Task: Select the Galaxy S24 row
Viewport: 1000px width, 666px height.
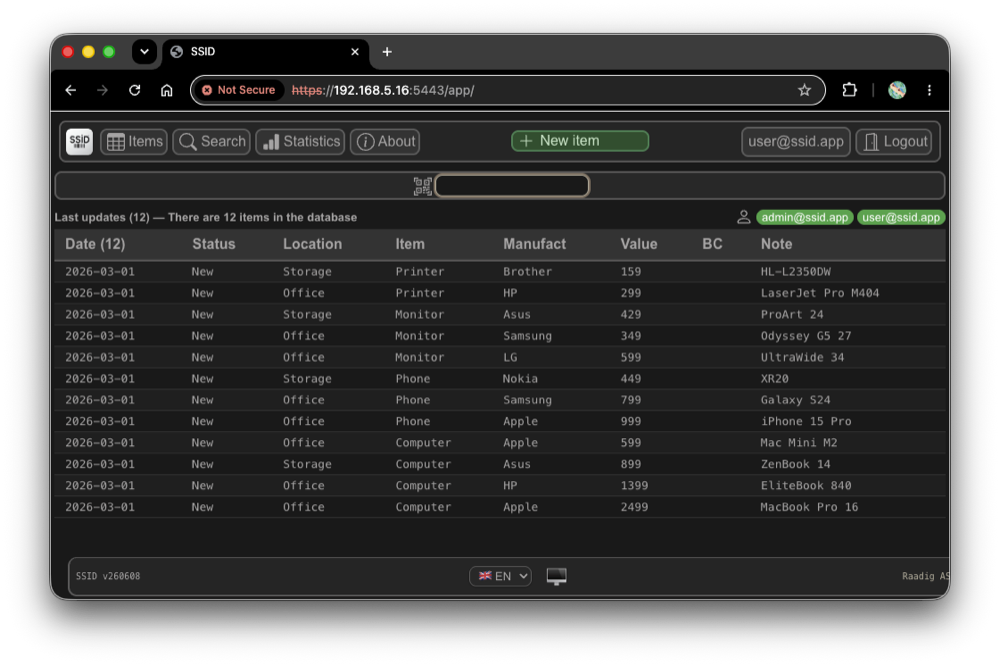Action: 499,400
